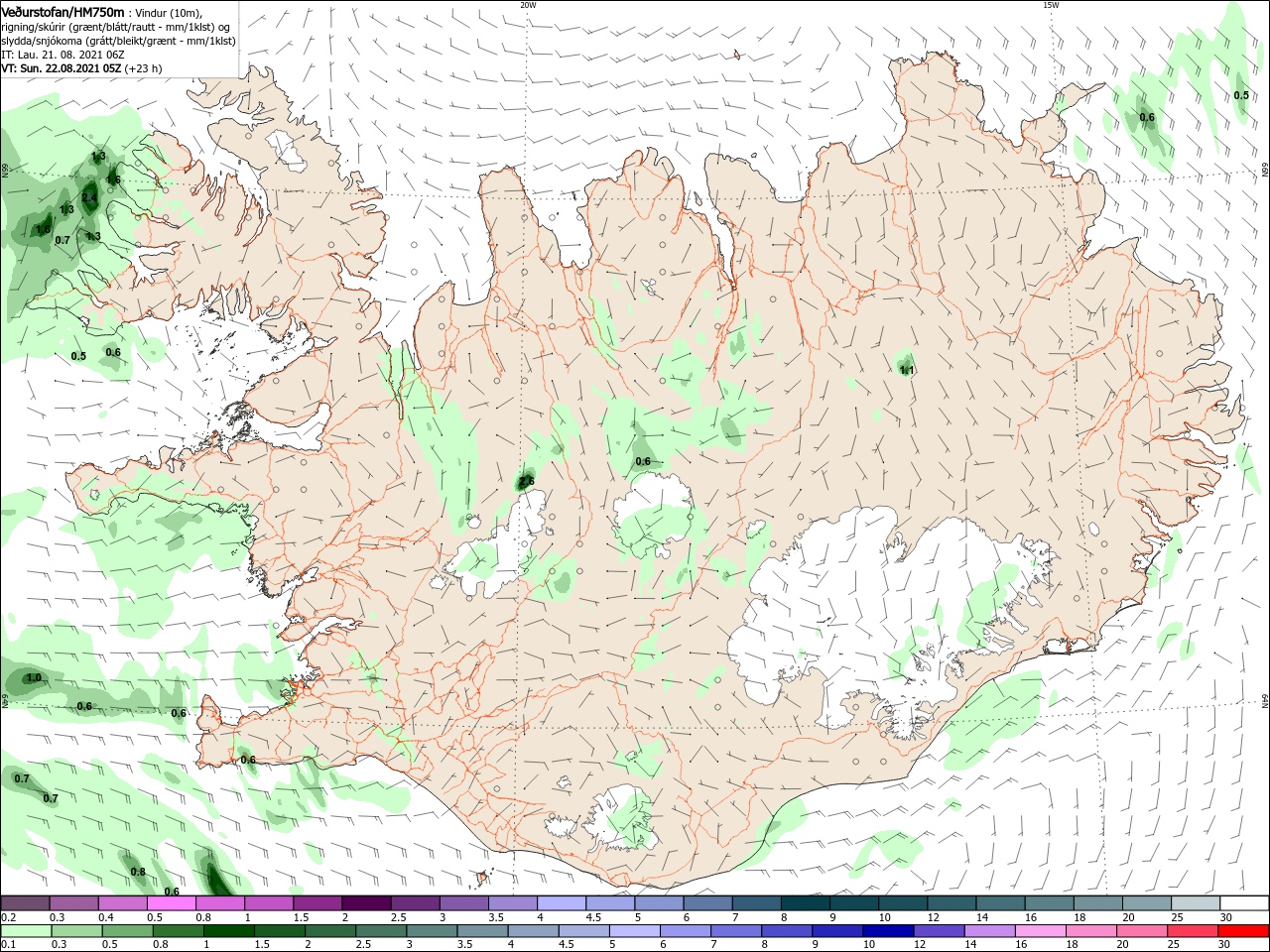Click the white swatch between 25 and 30
This screenshot has height=952, width=1270.
coord(1195,903)
